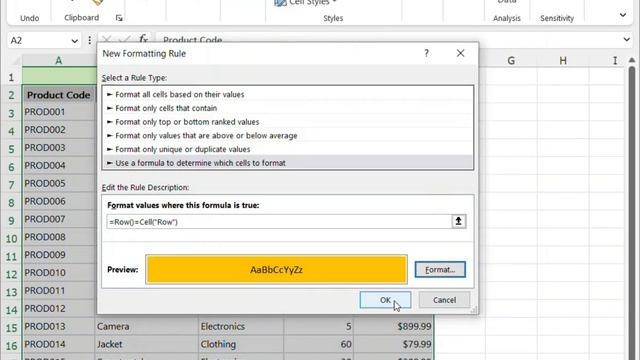This screenshot has width=640, height=360.
Task: Select cell PROD006
Action: pos(59,201)
